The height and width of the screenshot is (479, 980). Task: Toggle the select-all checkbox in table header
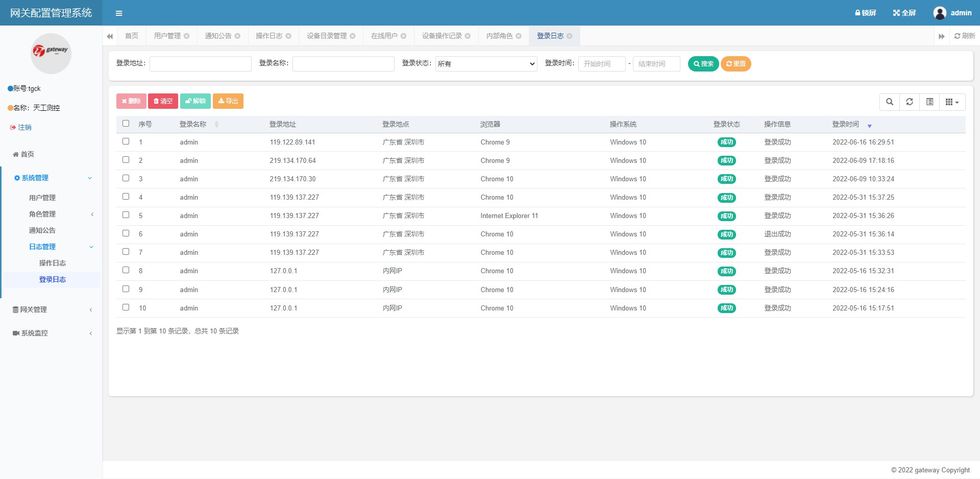click(x=125, y=124)
